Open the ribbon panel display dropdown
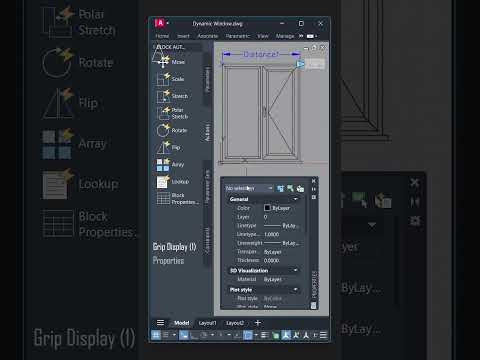Viewport: 480px width, 360px height. [x=312, y=36]
